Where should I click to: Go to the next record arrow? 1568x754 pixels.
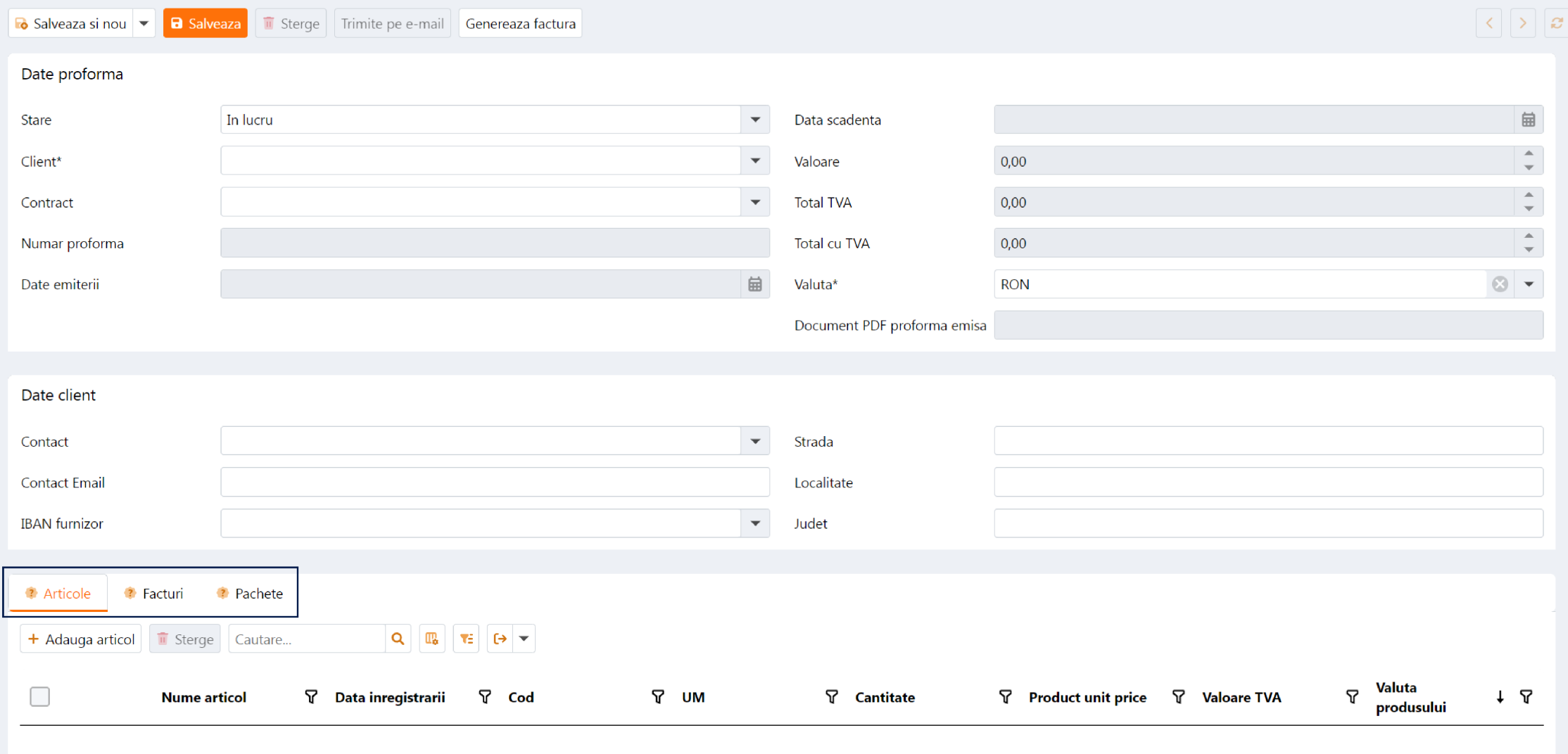click(1522, 23)
